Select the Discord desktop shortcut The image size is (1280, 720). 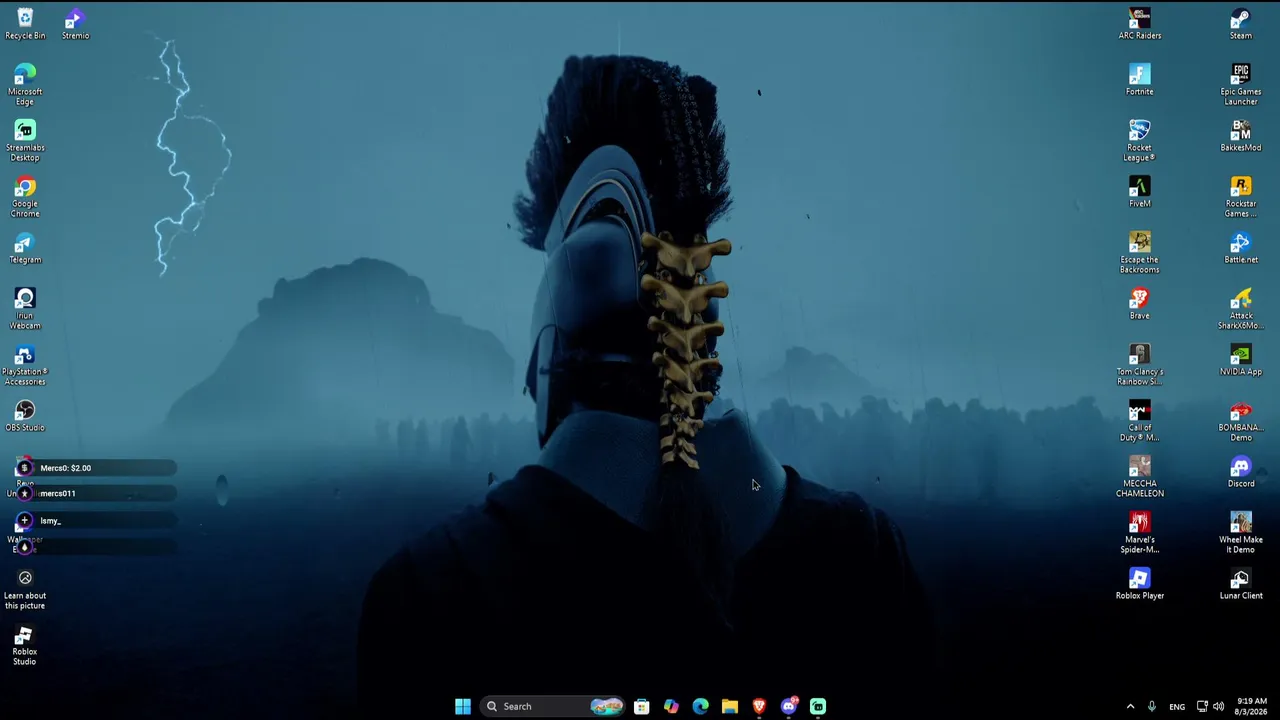[x=1241, y=472]
